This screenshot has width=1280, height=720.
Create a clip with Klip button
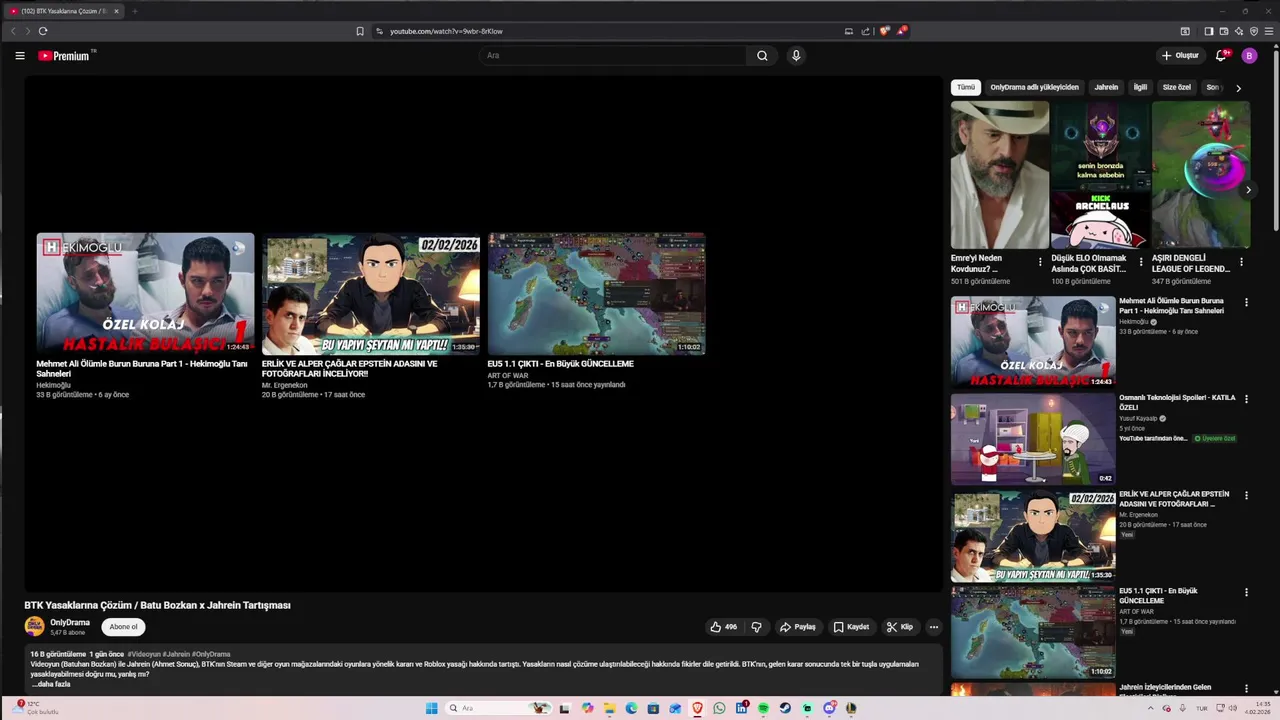(x=900, y=627)
